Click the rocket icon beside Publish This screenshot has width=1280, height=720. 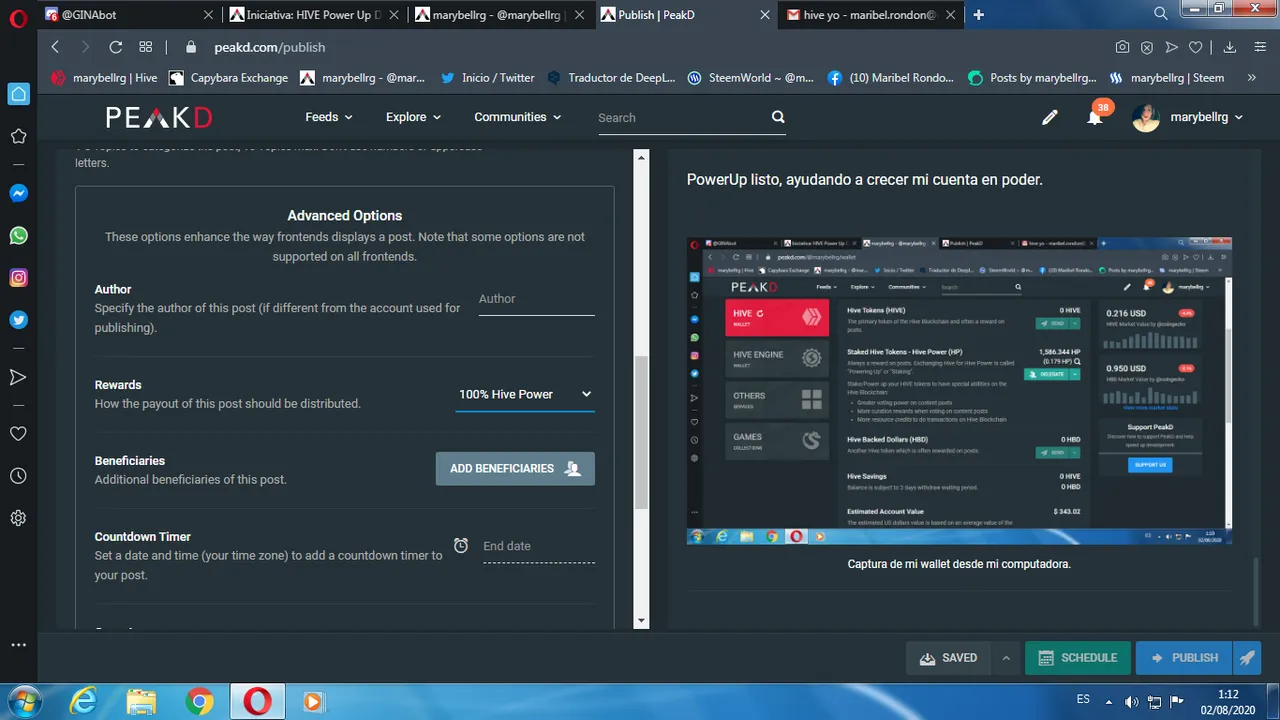[x=1246, y=658]
